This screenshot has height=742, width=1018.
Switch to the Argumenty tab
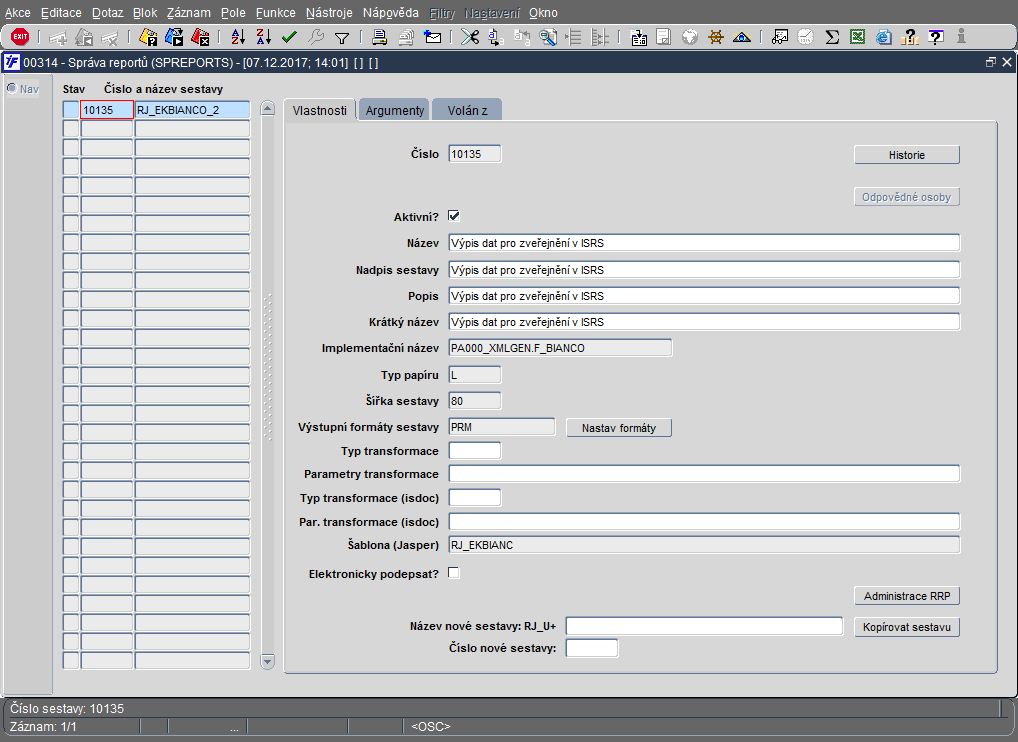coord(395,110)
